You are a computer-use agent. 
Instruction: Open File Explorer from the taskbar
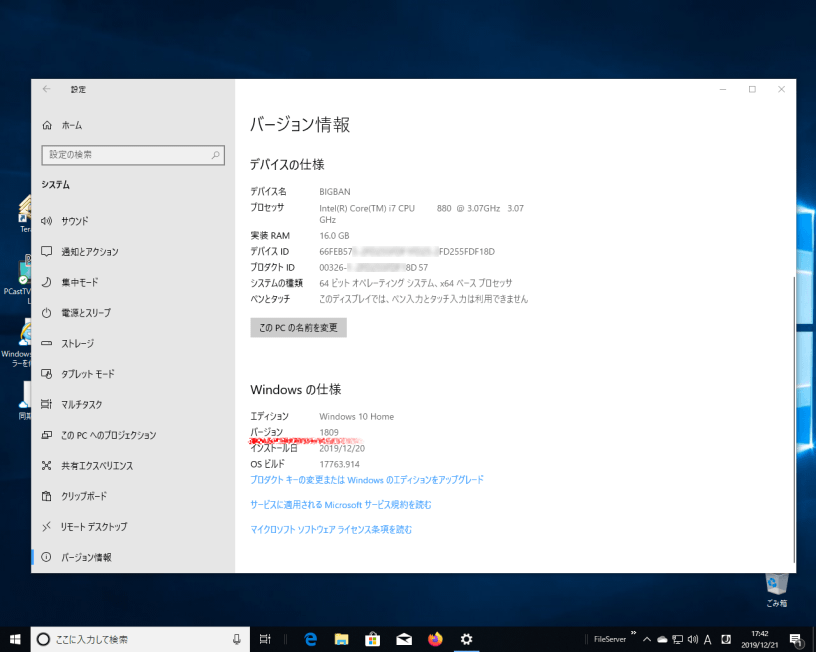tap(341, 639)
